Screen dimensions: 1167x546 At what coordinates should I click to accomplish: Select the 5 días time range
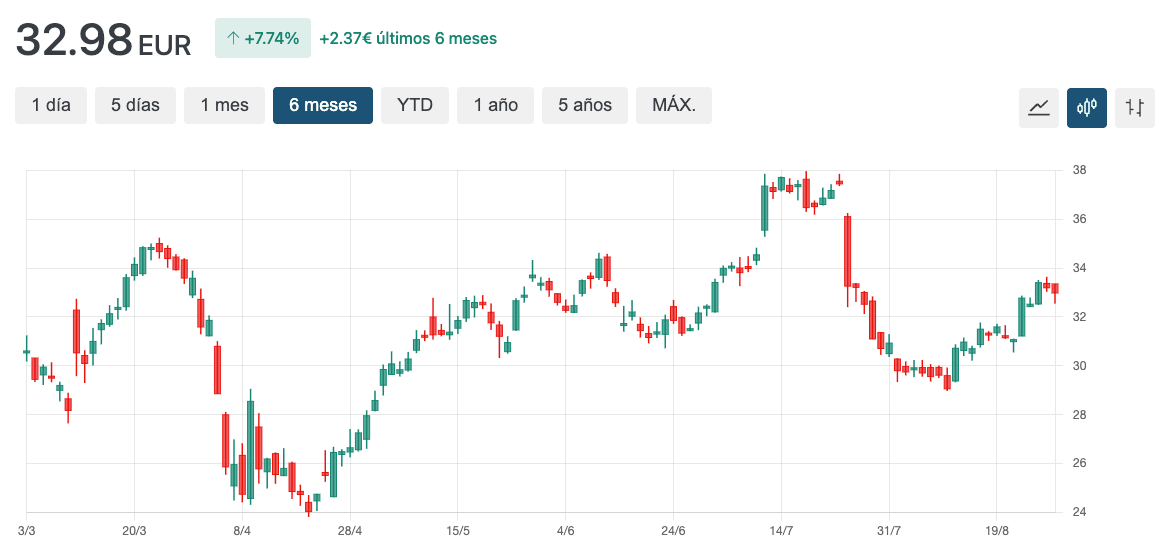[x=135, y=105]
